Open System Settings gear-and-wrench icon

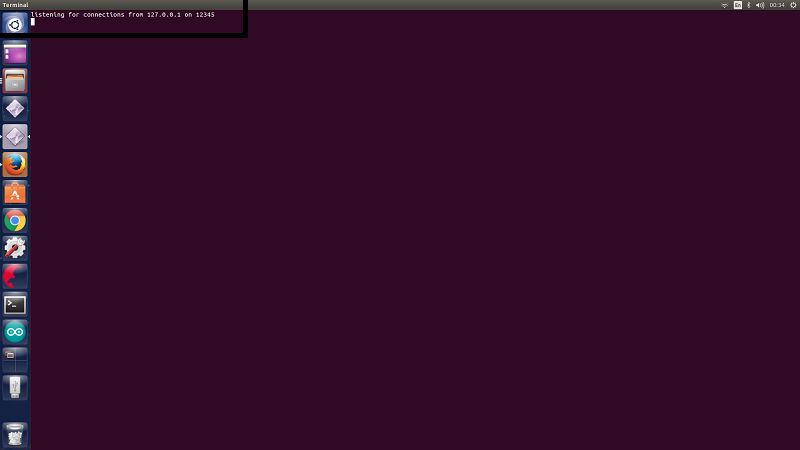(x=15, y=248)
